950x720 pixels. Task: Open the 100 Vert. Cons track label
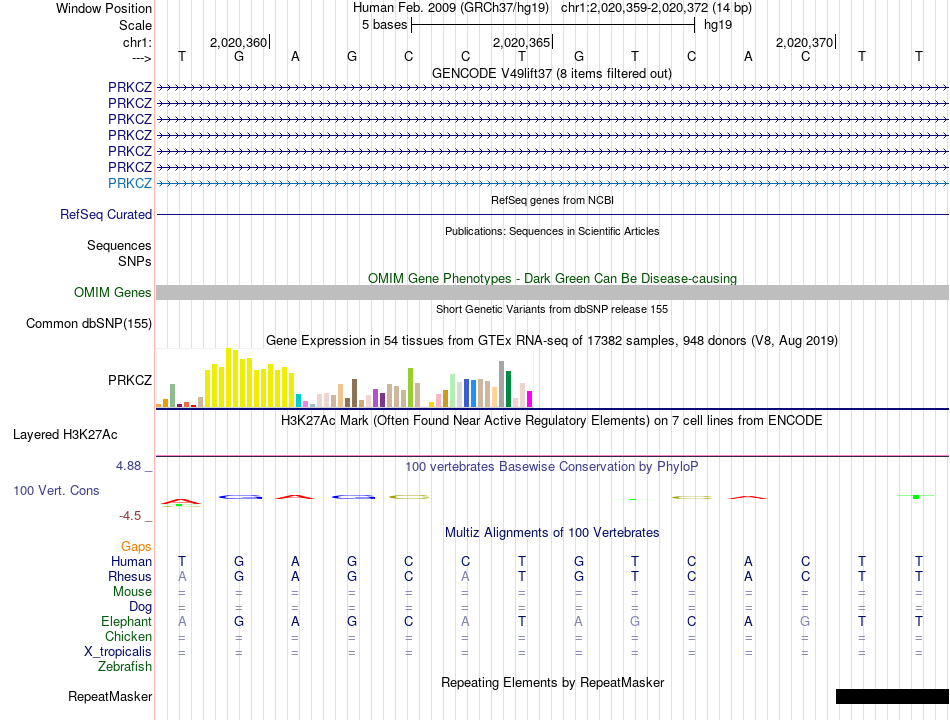coord(56,490)
